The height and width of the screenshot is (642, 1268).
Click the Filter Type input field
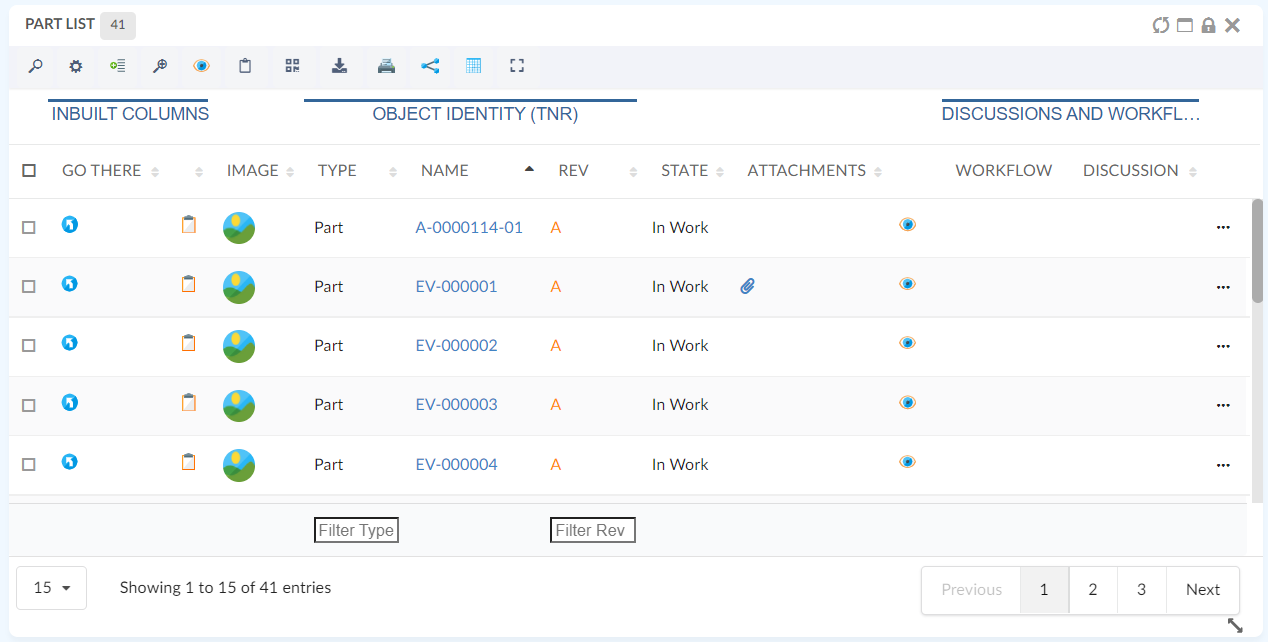coord(356,530)
